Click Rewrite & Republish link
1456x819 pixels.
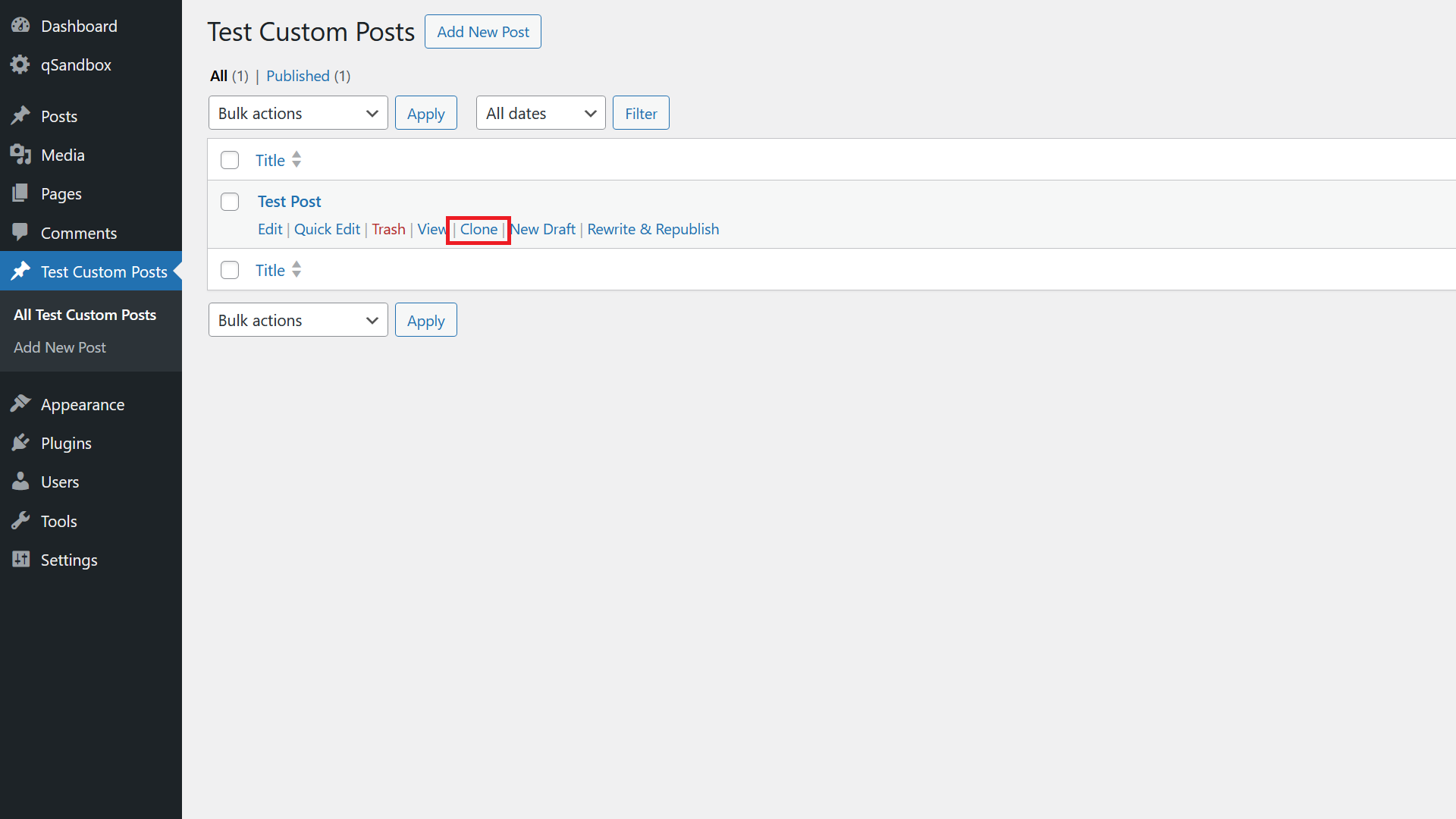point(653,229)
